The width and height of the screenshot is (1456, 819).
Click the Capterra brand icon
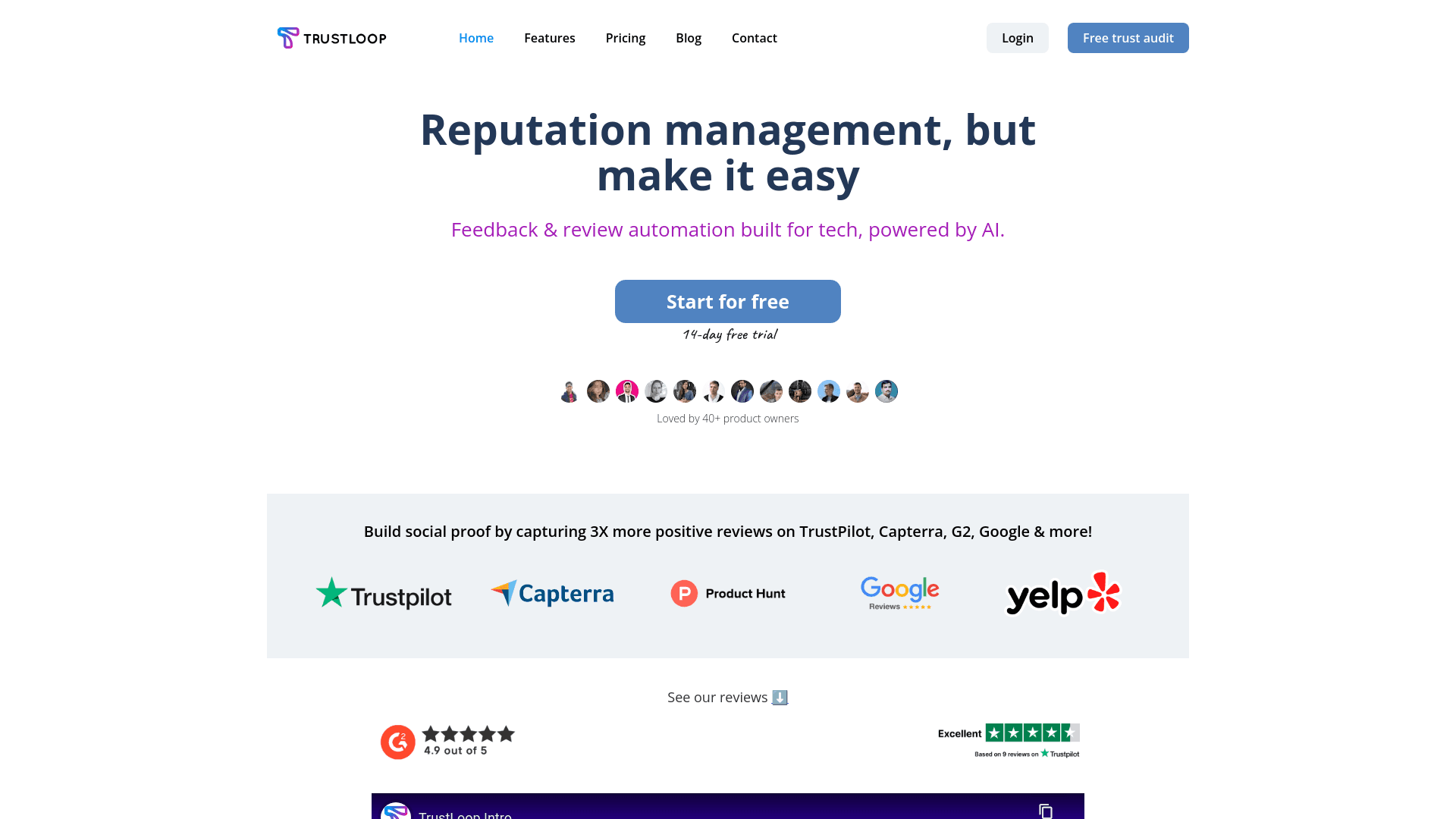pos(553,593)
